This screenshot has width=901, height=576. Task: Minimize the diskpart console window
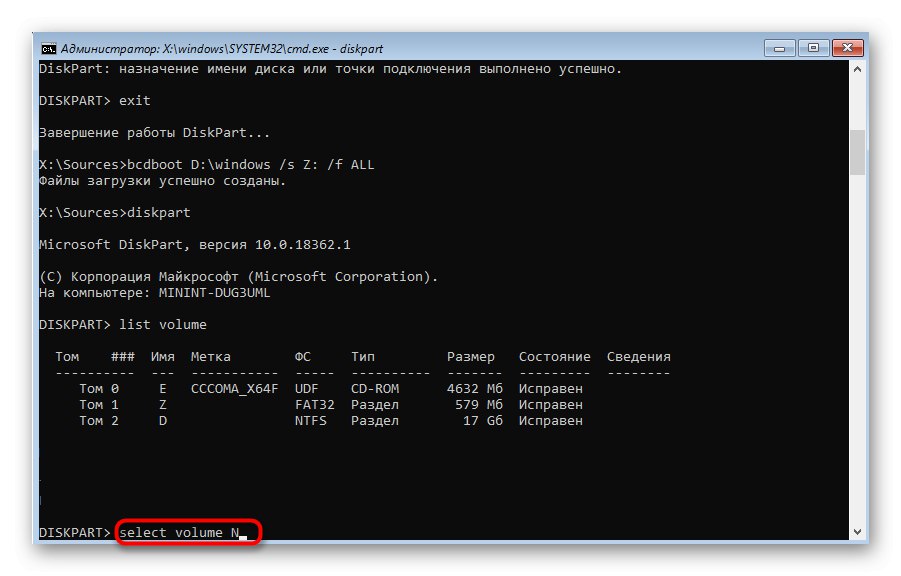coord(780,48)
